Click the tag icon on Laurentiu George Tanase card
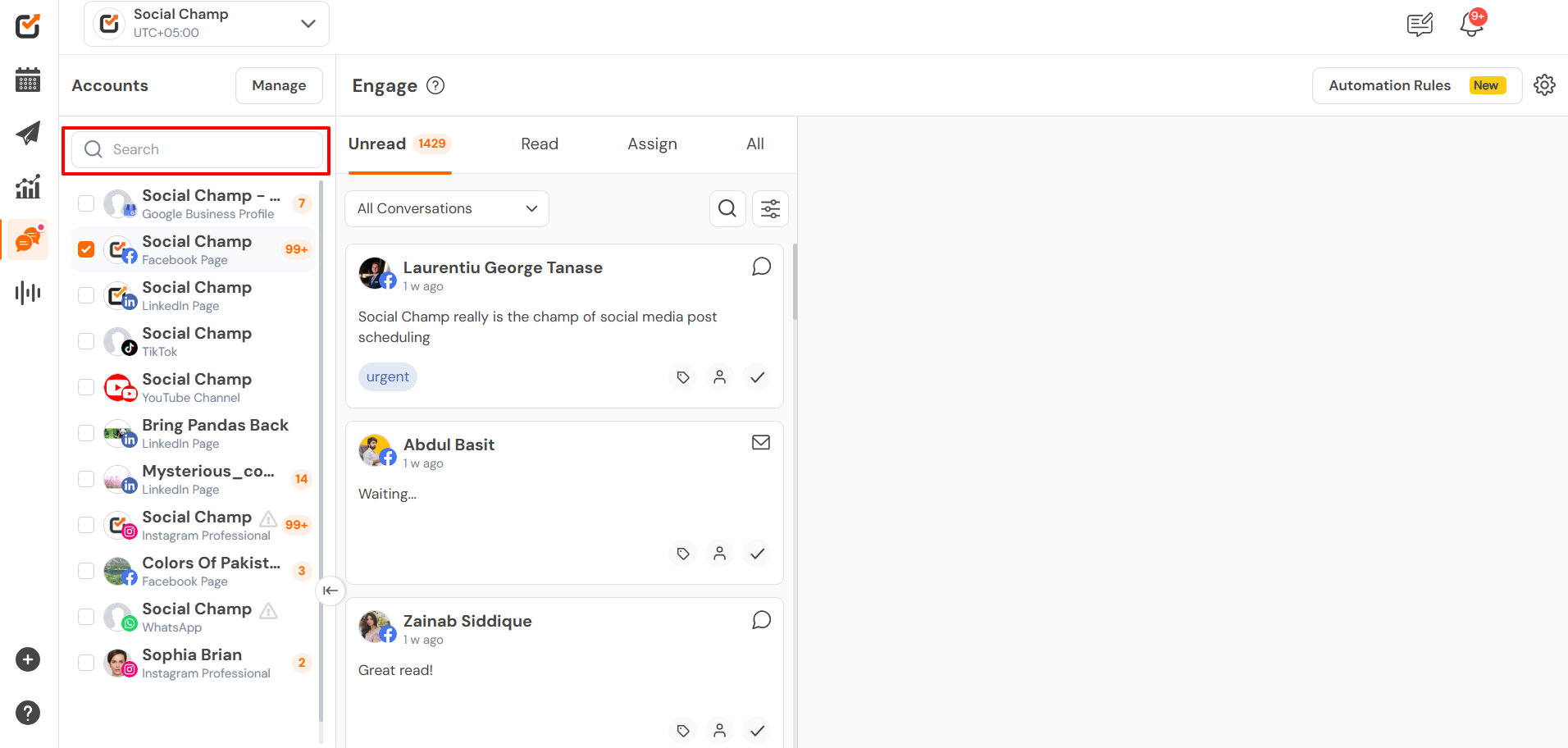The image size is (1568, 748). [683, 377]
